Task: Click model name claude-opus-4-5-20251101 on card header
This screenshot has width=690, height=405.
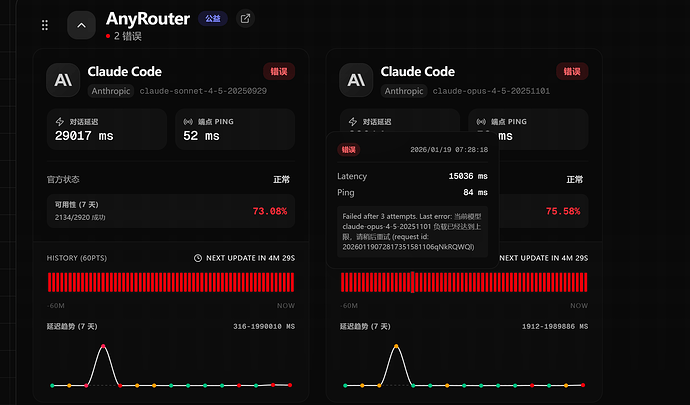Action: coord(491,91)
